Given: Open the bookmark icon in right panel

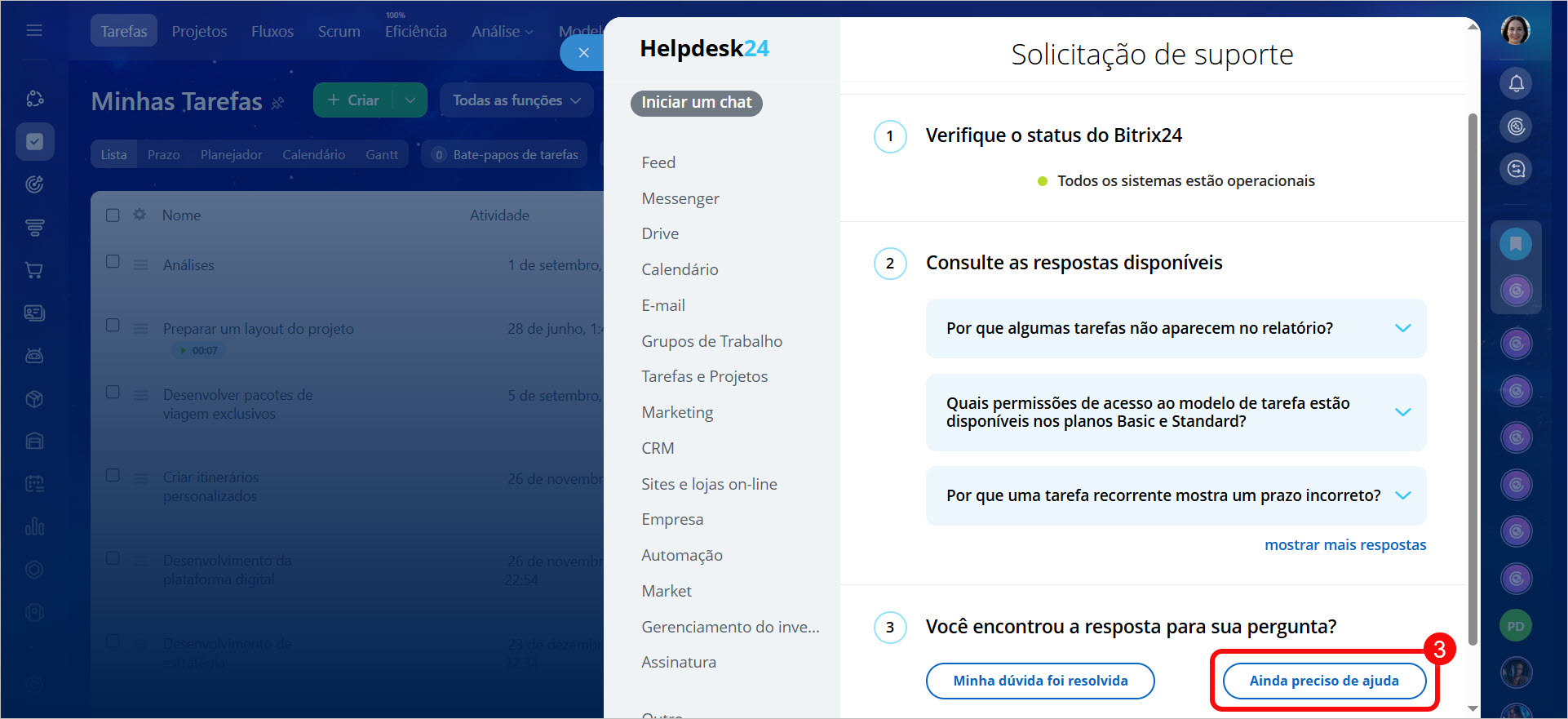Looking at the screenshot, I should coord(1516,244).
